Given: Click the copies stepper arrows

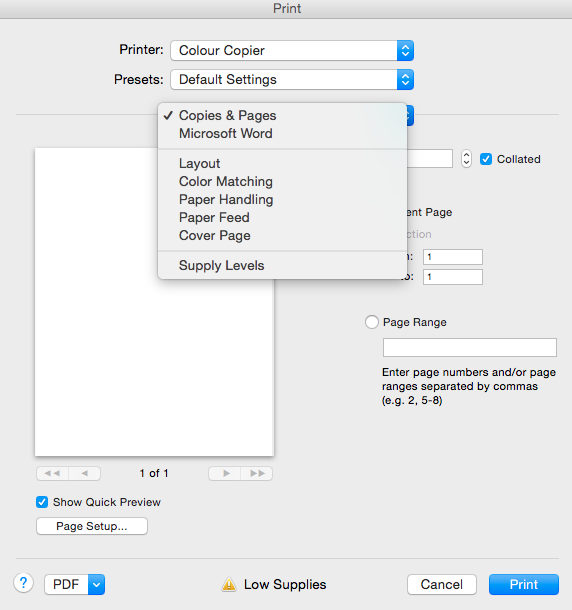Looking at the screenshot, I should 466,159.
